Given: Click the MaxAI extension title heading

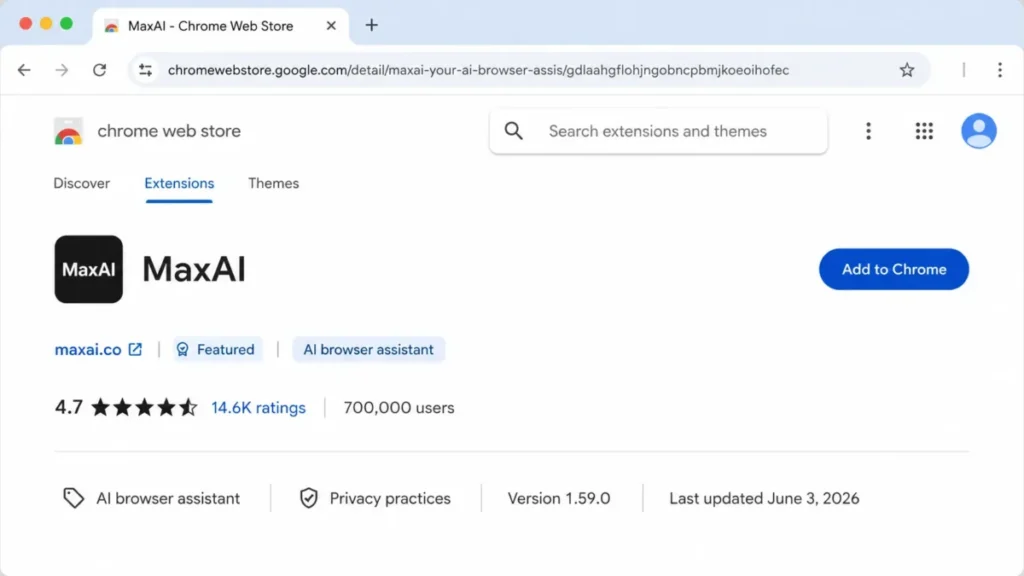Looking at the screenshot, I should pyautogui.click(x=194, y=269).
